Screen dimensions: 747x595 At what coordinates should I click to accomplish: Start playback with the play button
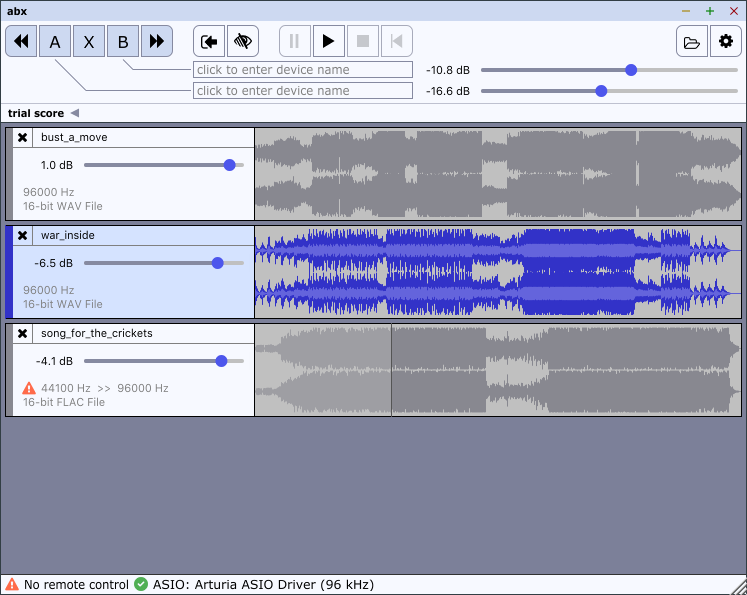pos(328,41)
